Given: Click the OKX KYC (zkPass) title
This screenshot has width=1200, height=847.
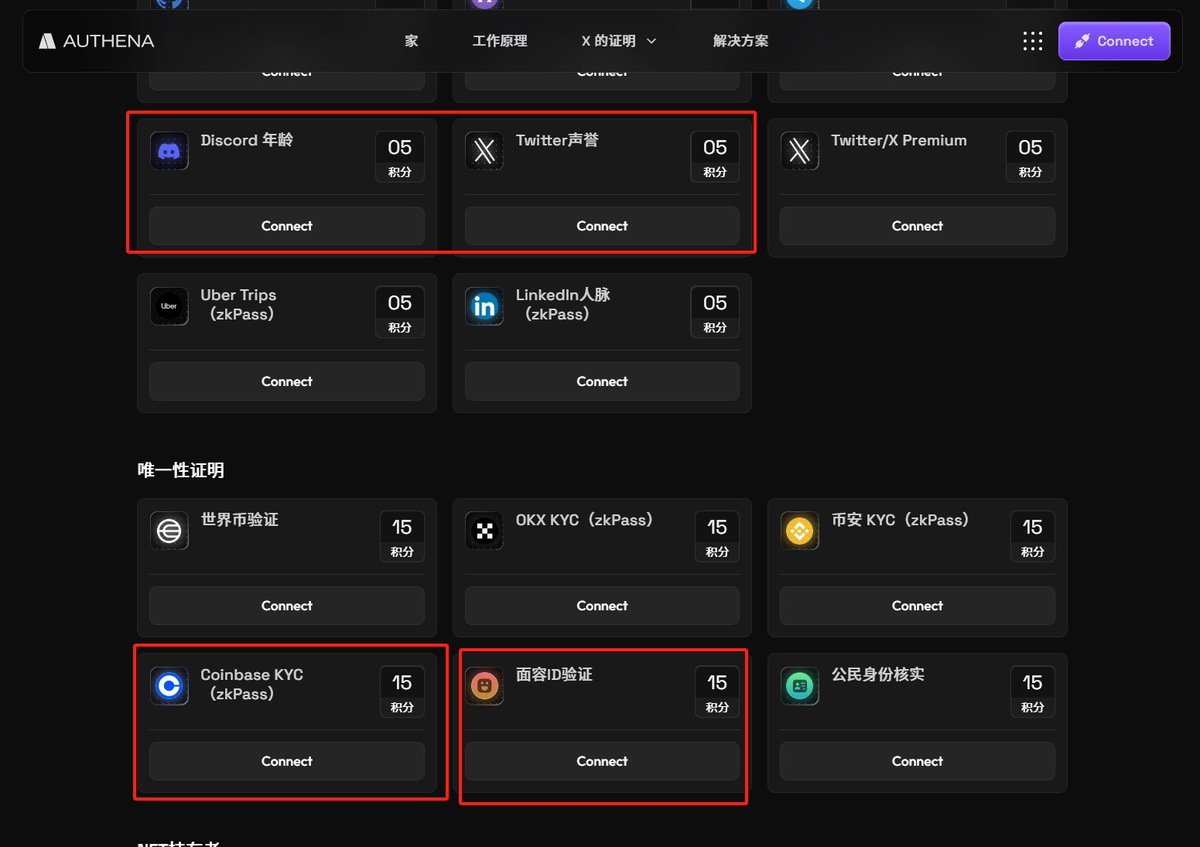Looking at the screenshot, I should pyautogui.click(x=584, y=520).
